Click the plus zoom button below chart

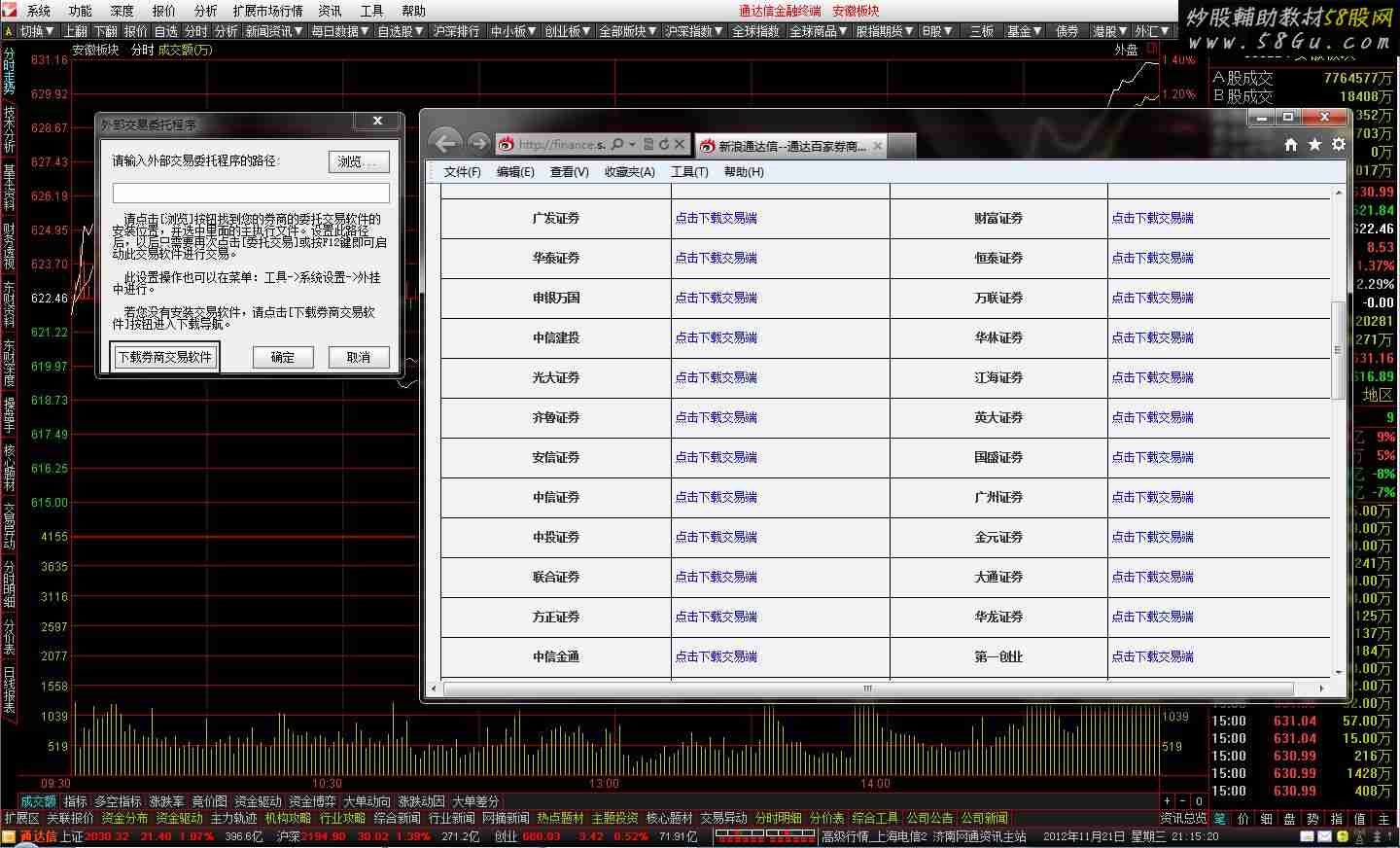coord(1168,801)
